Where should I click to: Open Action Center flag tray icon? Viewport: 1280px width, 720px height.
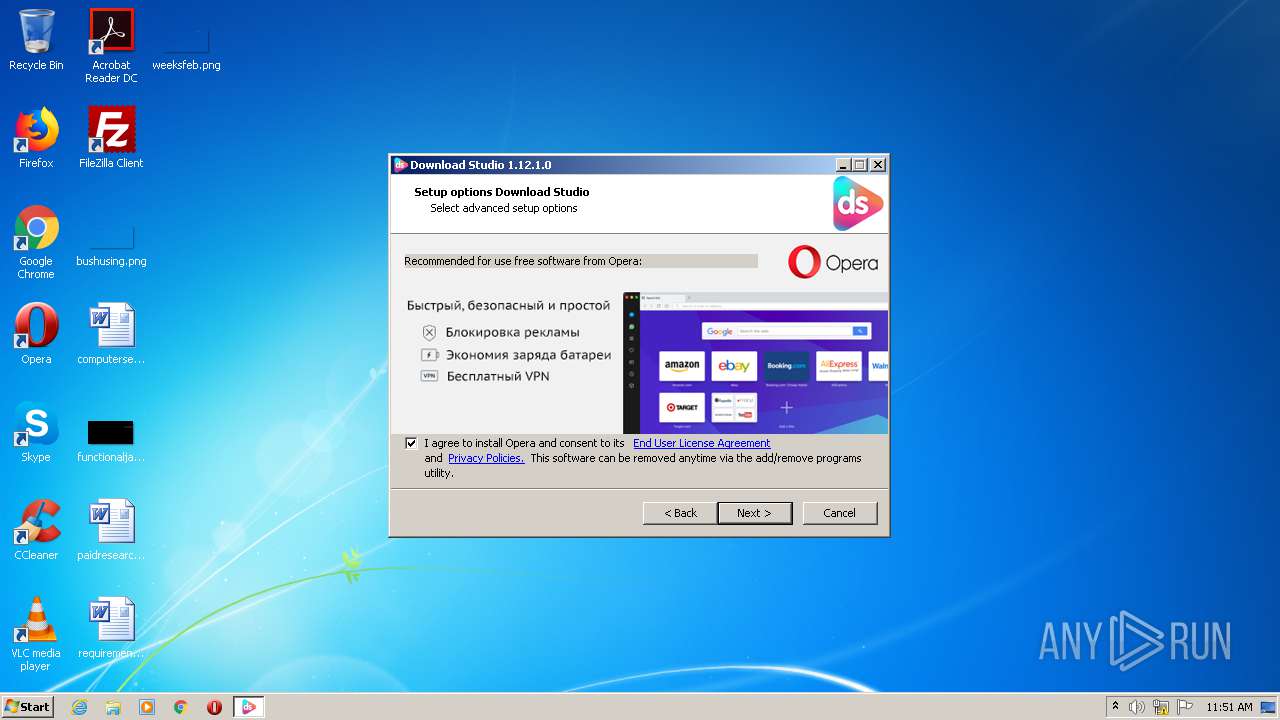click(x=1184, y=707)
